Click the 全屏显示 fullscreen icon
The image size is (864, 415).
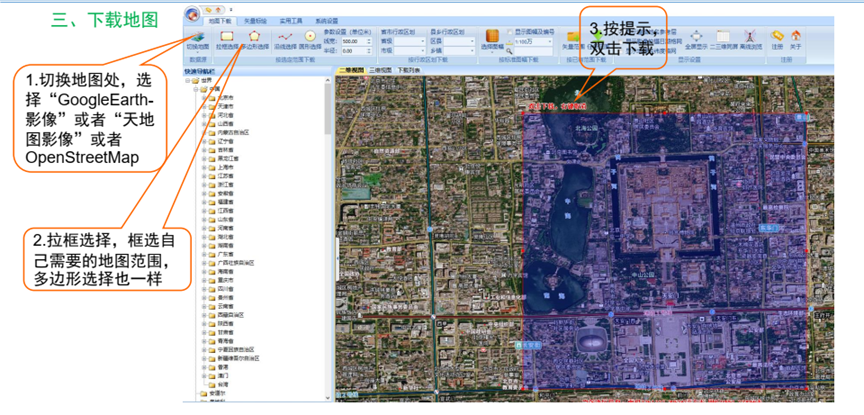(x=696, y=35)
